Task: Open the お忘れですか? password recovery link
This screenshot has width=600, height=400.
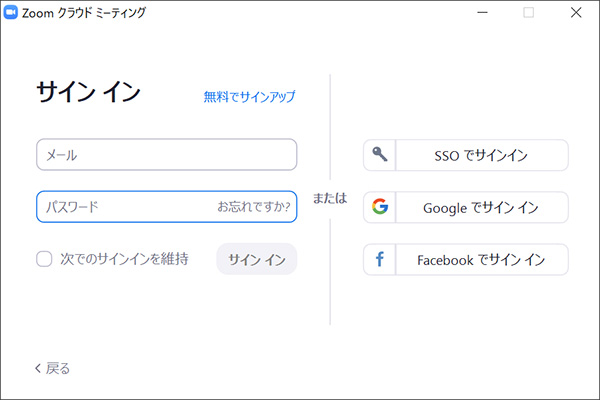Action: (254, 207)
